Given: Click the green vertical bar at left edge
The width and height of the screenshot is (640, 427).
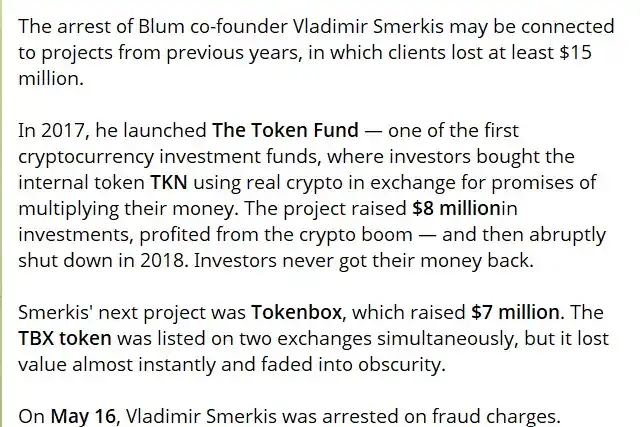Looking at the screenshot, I should point(1,214).
